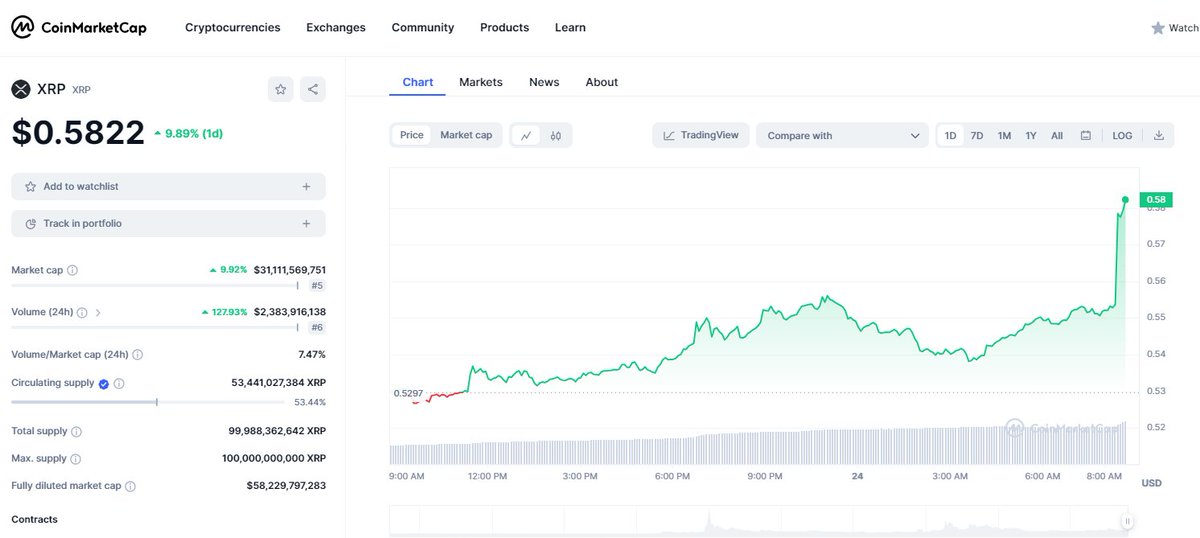Toggle chart to Market cap view
This screenshot has width=1200, height=538.
(466, 135)
